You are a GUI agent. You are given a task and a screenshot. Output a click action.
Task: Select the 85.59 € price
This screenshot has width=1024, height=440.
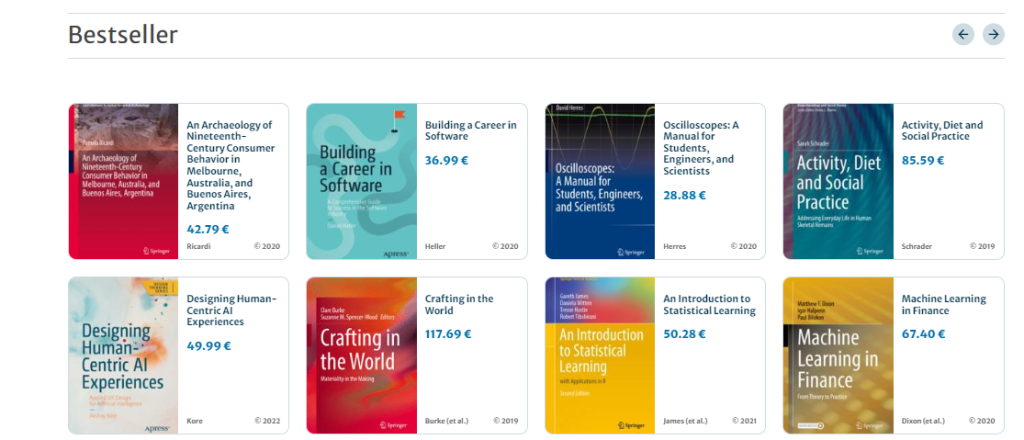923,160
